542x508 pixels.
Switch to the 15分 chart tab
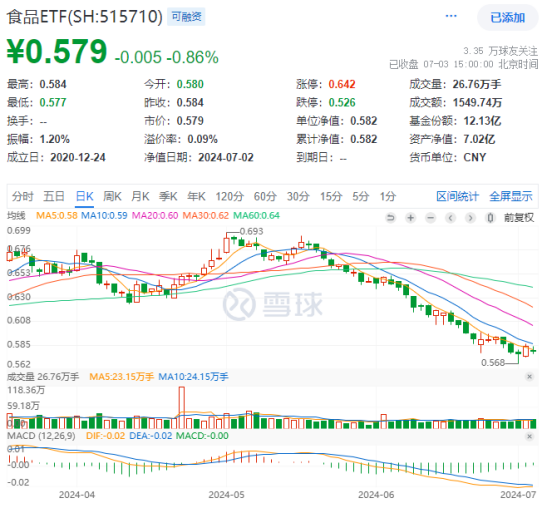pyautogui.click(x=331, y=196)
